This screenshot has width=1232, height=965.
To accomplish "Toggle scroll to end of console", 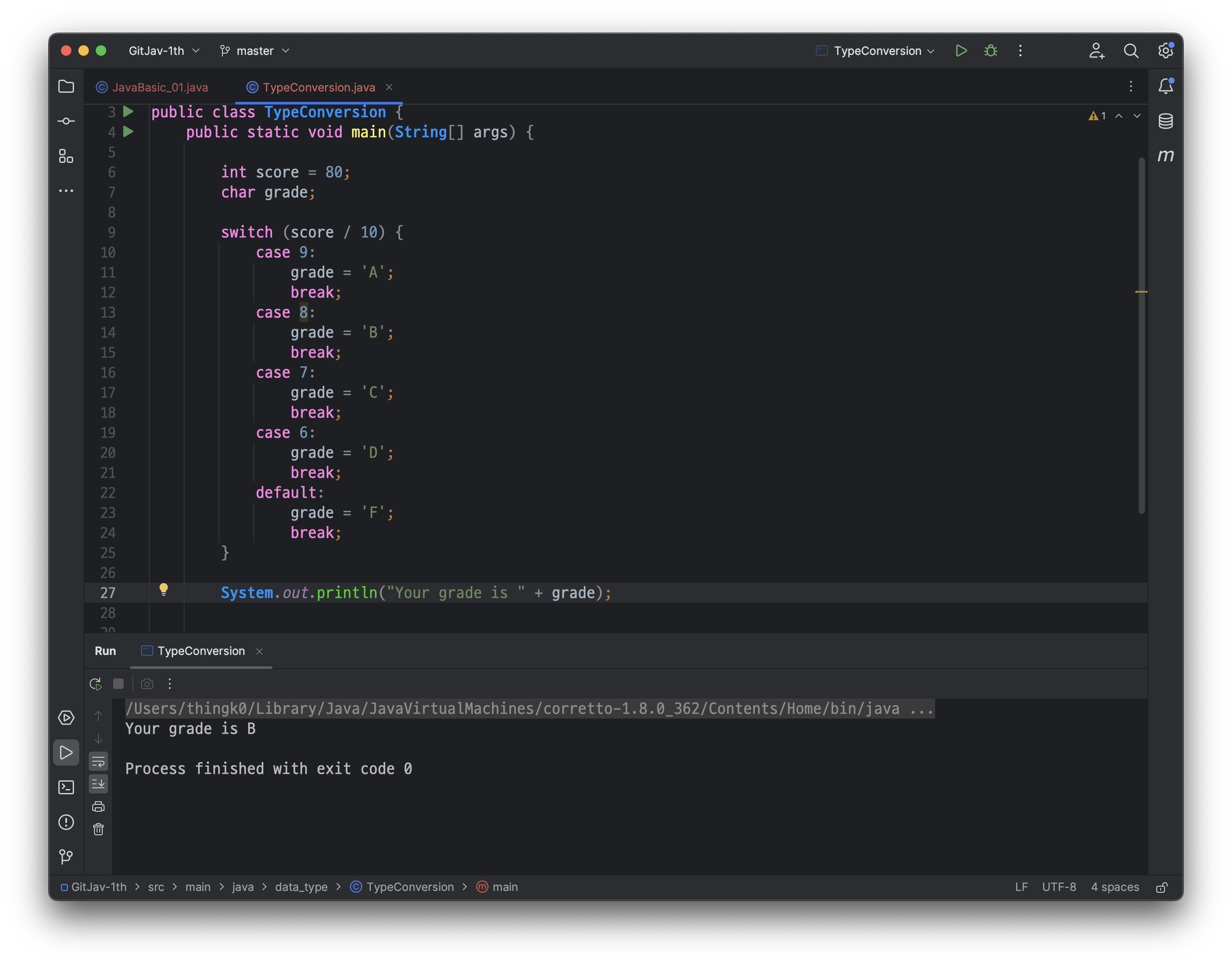I will (x=98, y=784).
